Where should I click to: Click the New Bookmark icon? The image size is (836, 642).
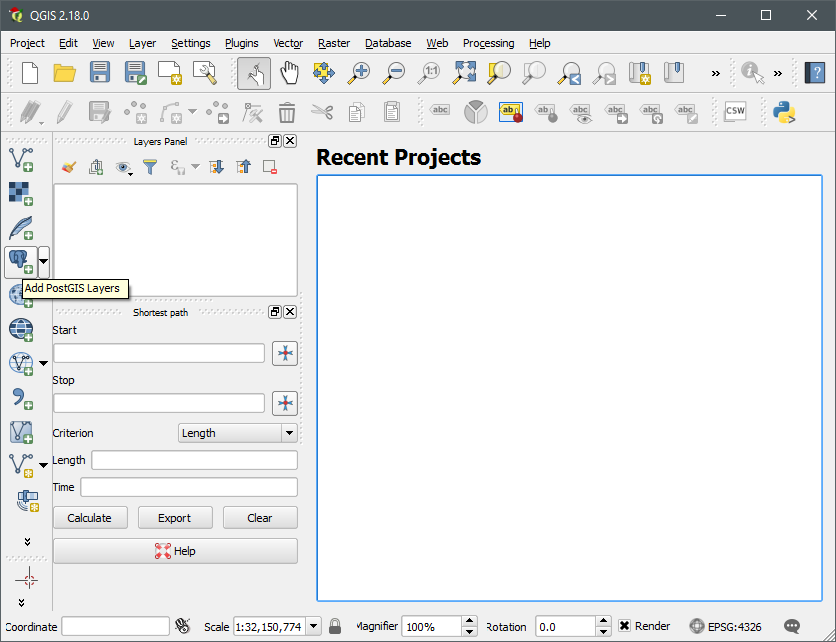[640, 73]
